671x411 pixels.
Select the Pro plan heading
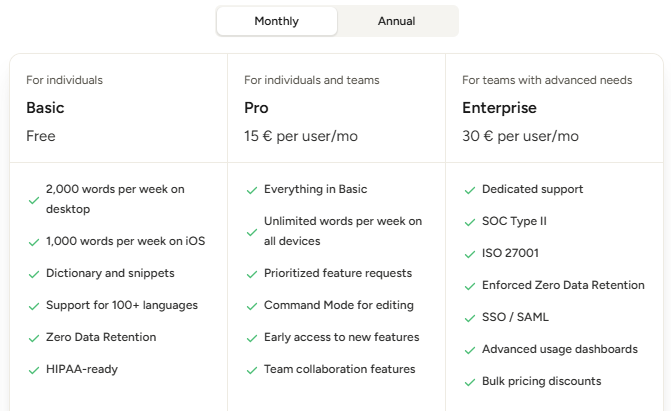coord(256,108)
